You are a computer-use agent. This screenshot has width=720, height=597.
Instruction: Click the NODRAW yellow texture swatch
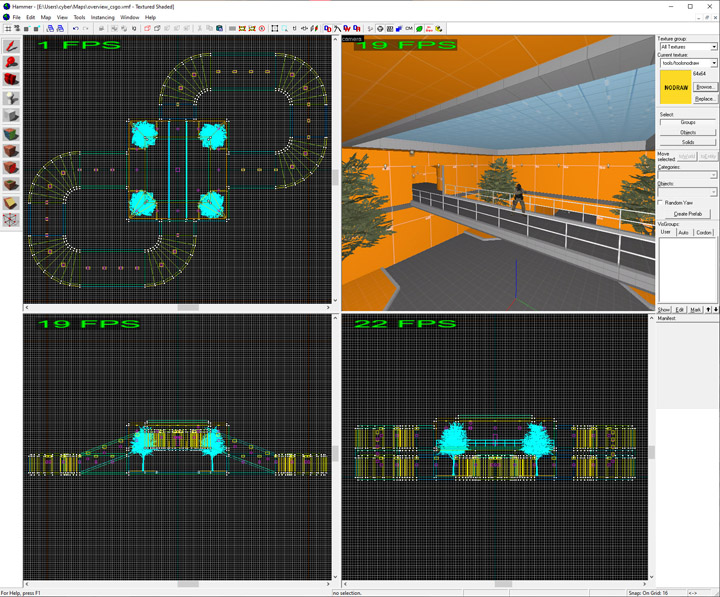675,87
